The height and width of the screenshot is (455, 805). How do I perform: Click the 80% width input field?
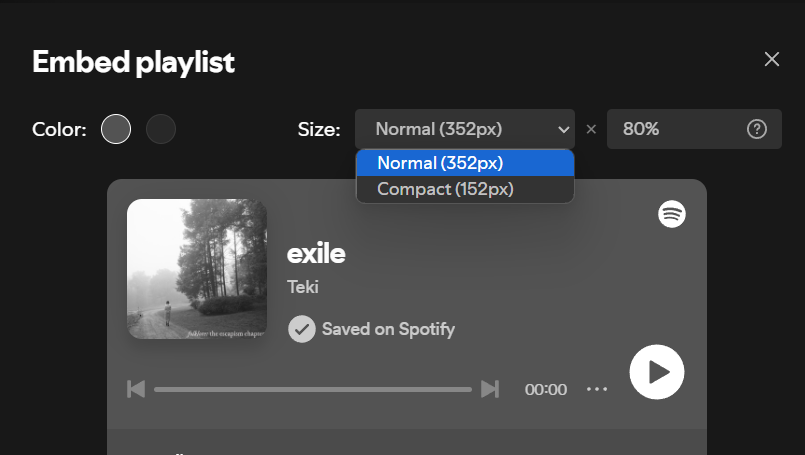coord(675,129)
